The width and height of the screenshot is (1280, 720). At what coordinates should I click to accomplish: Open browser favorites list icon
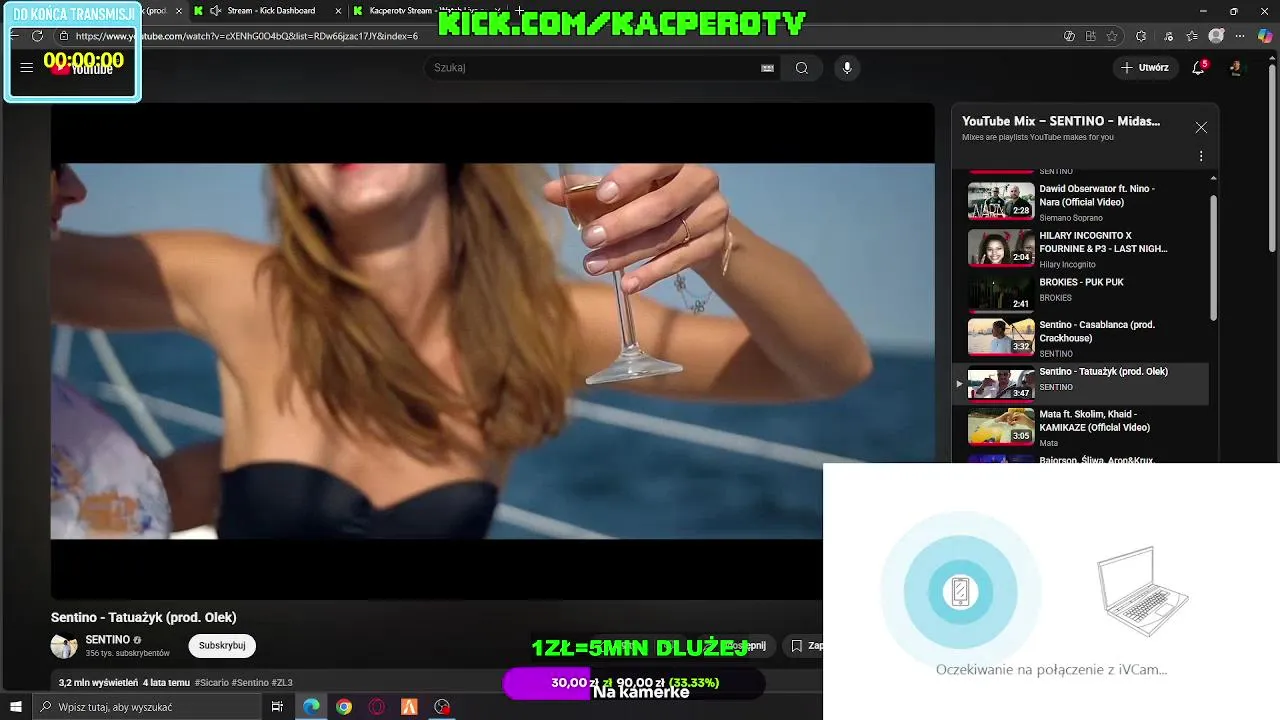click(x=1192, y=36)
